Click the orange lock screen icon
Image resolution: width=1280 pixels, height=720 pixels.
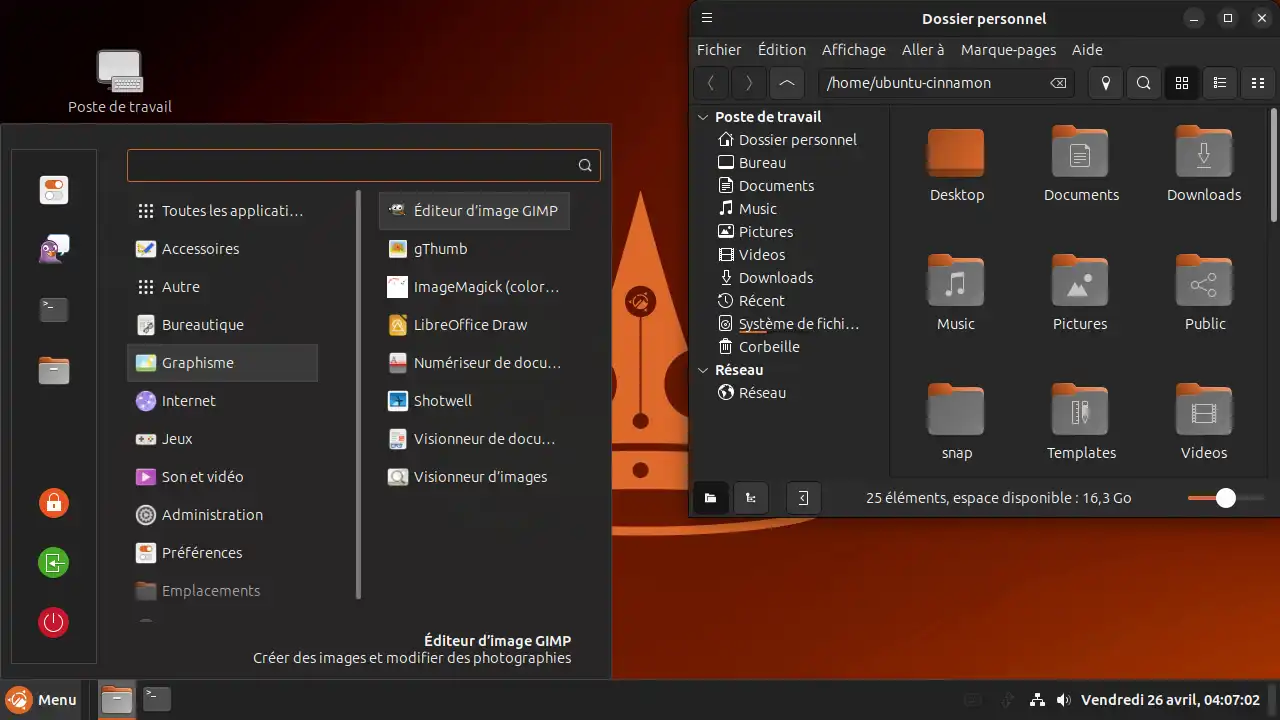point(54,502)
